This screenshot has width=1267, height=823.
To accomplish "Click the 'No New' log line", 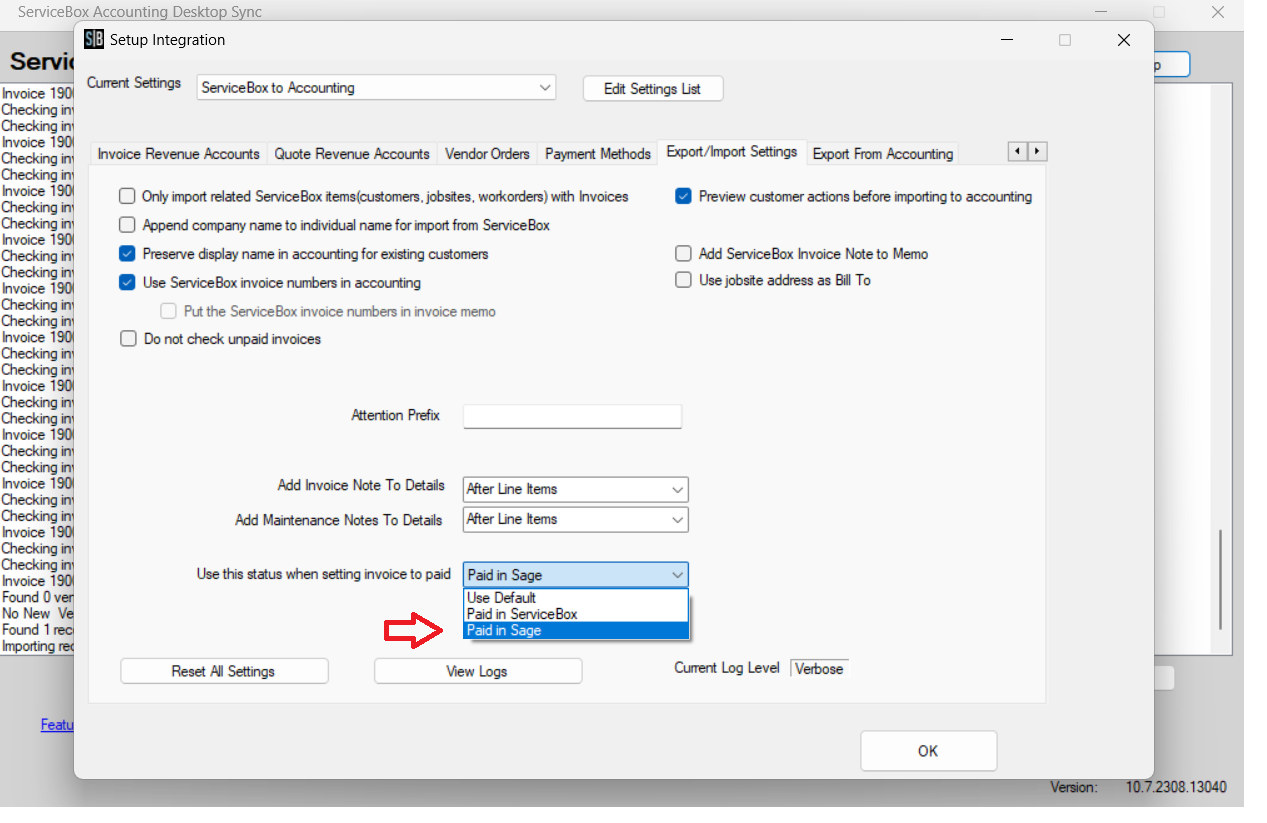I will (37, 613).
